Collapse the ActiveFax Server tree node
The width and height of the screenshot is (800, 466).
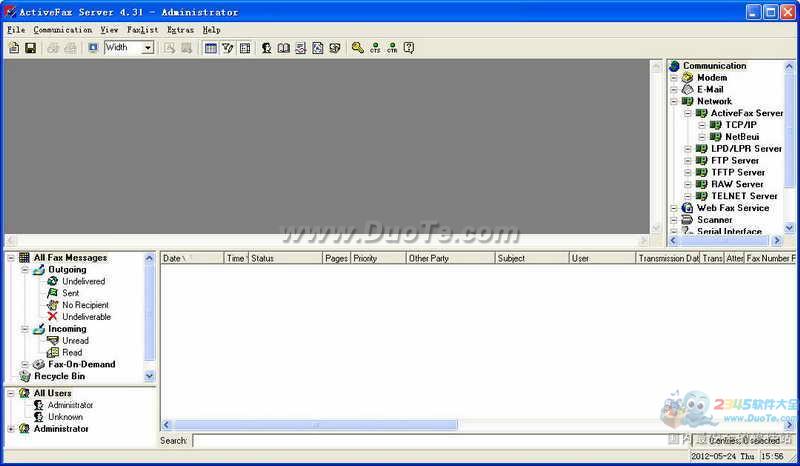(x=688, y=113)
